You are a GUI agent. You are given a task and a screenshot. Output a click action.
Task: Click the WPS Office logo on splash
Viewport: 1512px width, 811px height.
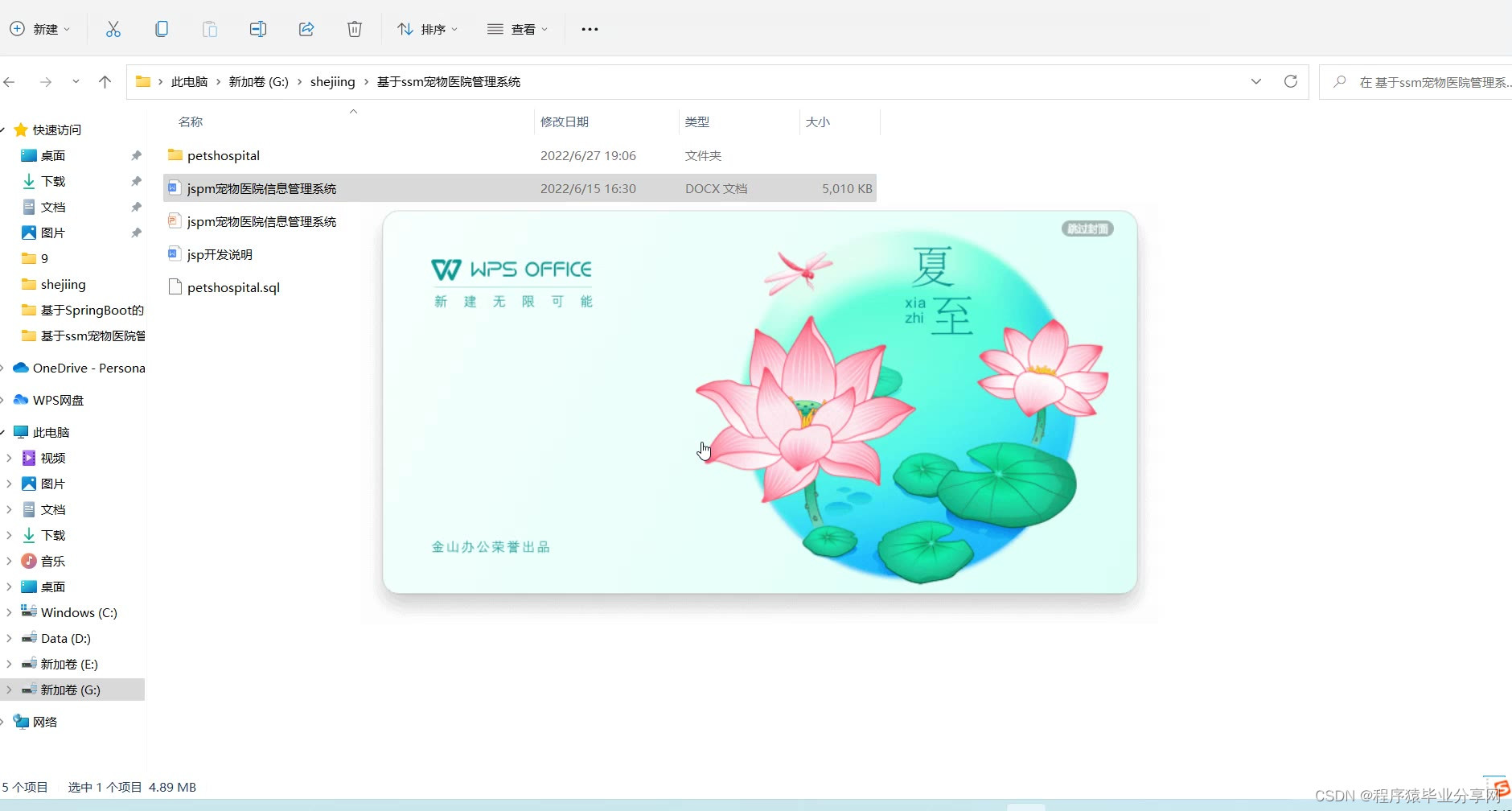coord(512,270)
